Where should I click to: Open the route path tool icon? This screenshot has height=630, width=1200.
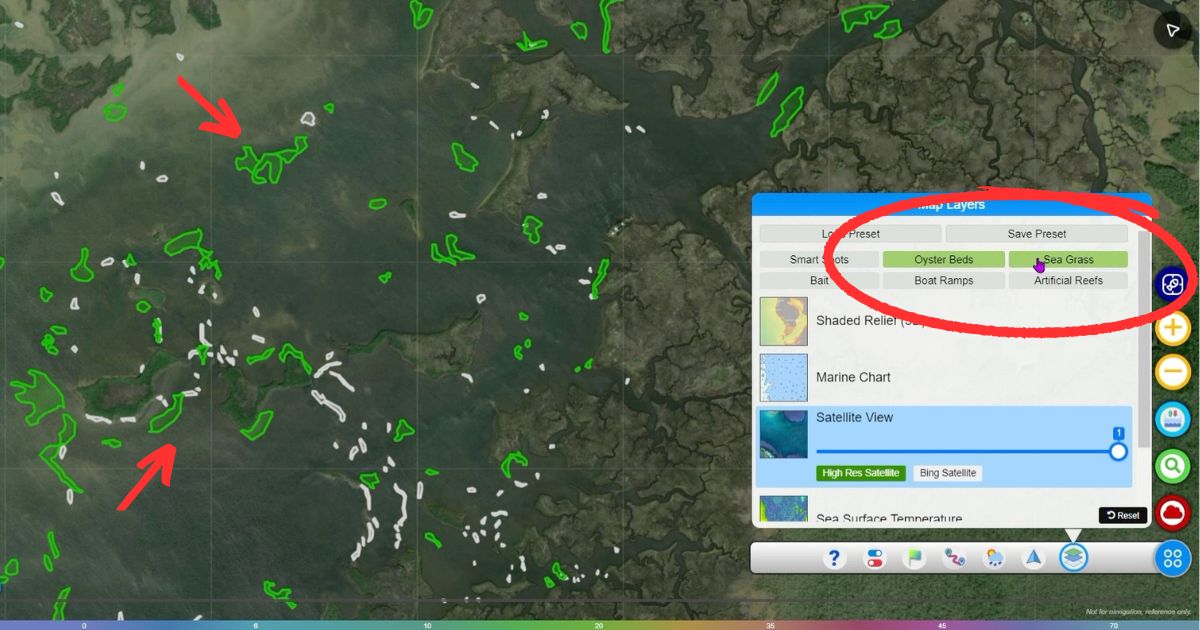click(954, 558)
